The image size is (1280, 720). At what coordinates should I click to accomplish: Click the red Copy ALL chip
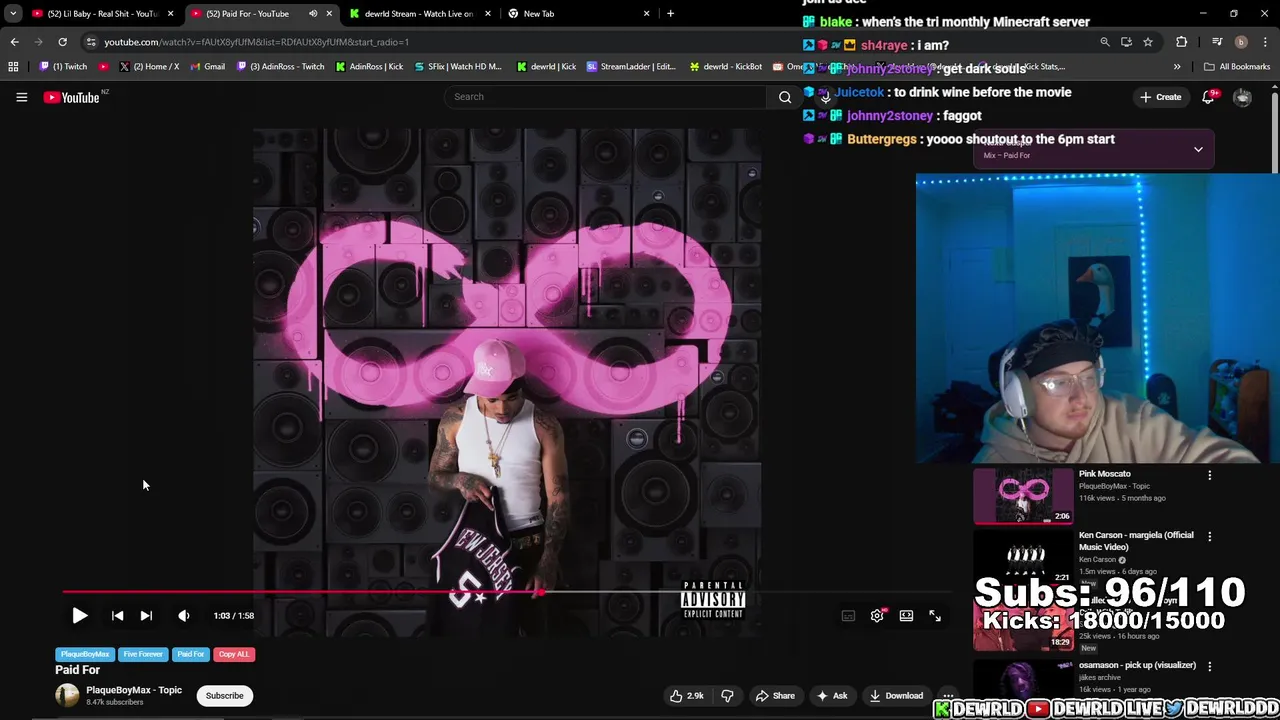click(x=234, y=654)
